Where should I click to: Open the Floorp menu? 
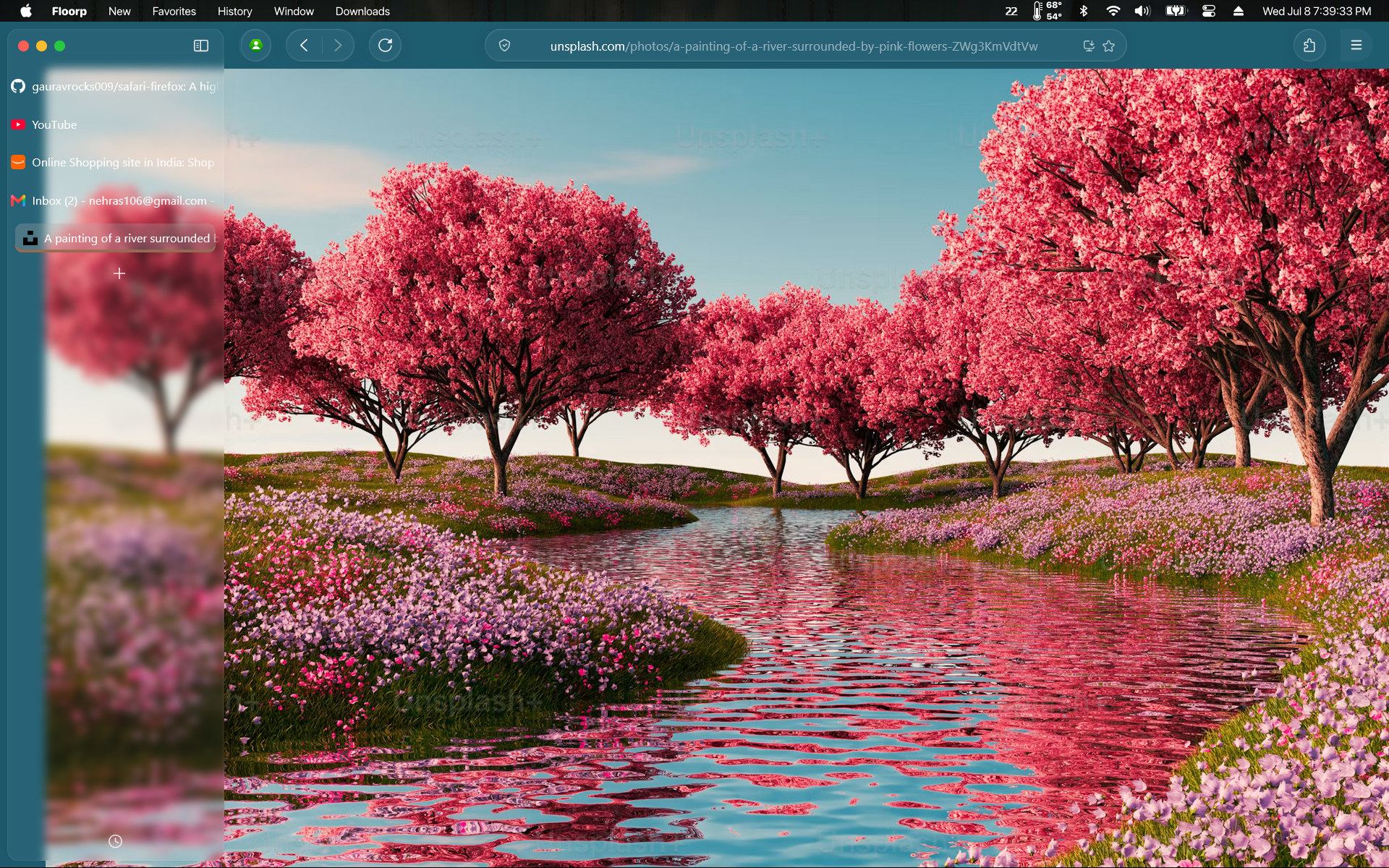[x=69, y=11]
